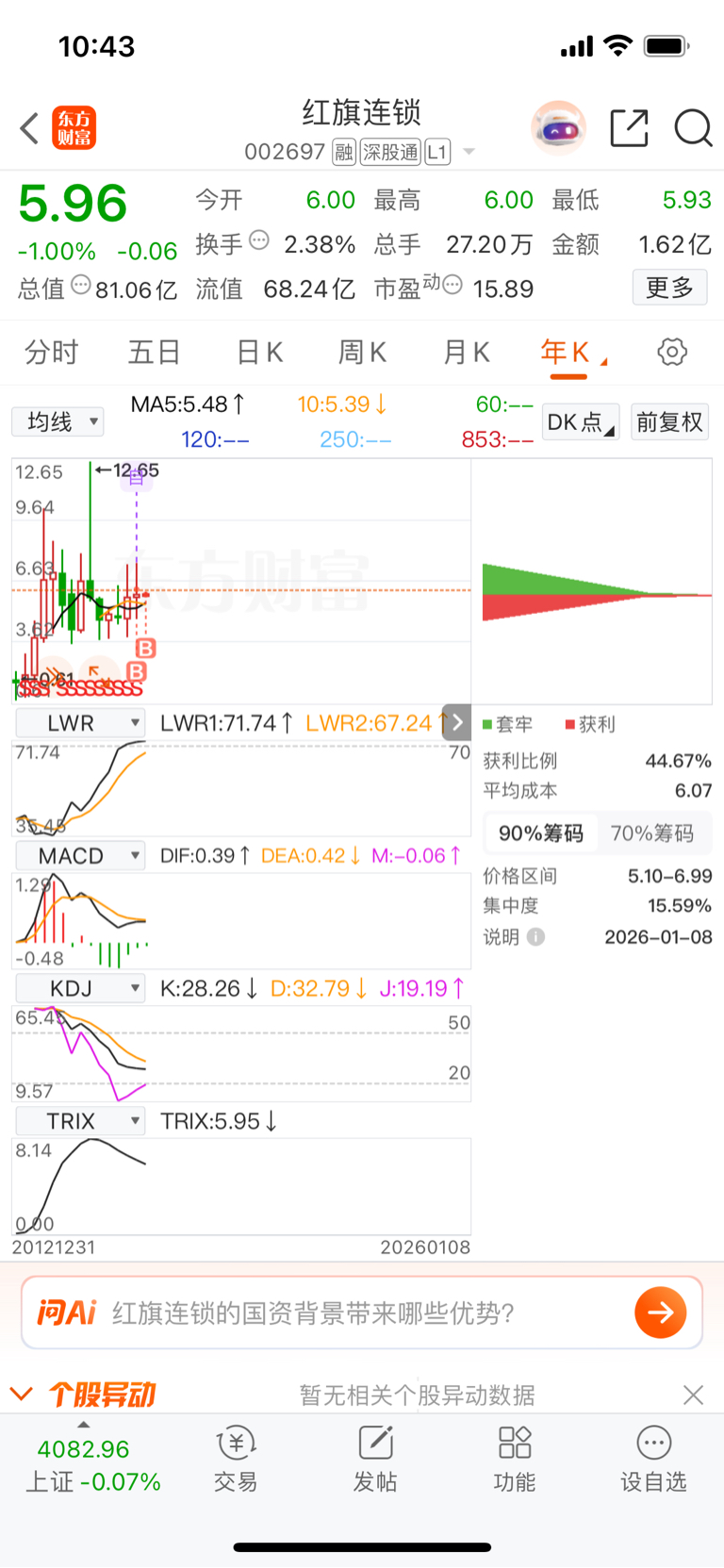Tap the TRIX sub-chart
The width and height of the screenshot is (724, 1568).
(x=241, y=1185)
